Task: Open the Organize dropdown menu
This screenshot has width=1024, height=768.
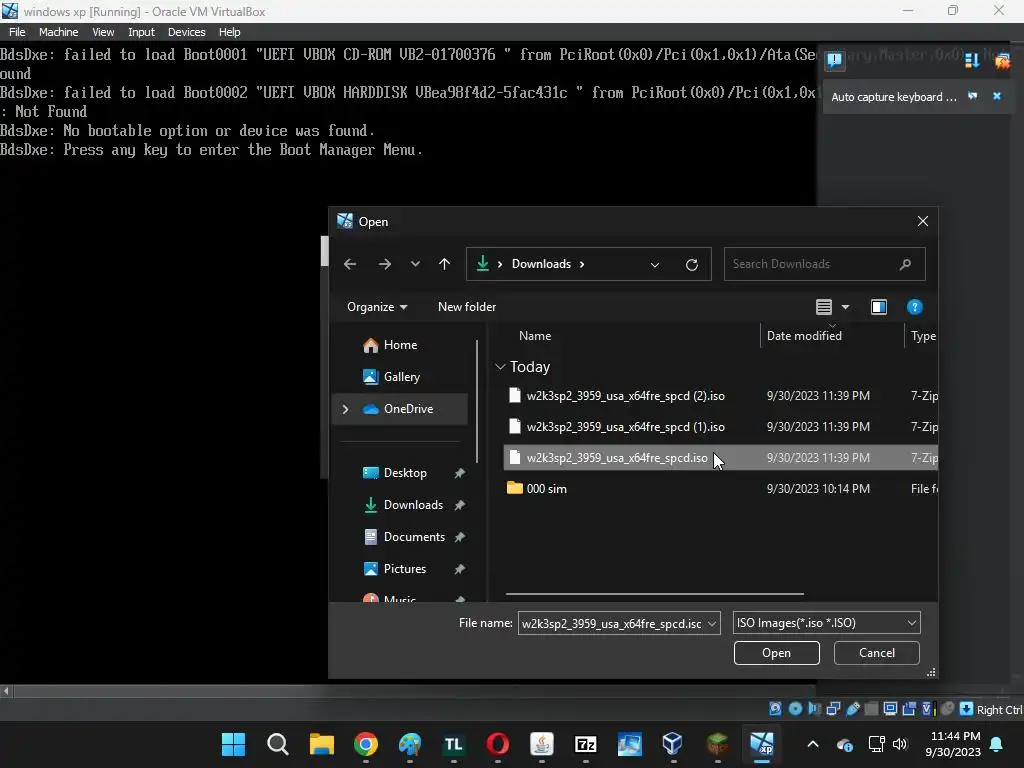Action: tap(377, 307)
